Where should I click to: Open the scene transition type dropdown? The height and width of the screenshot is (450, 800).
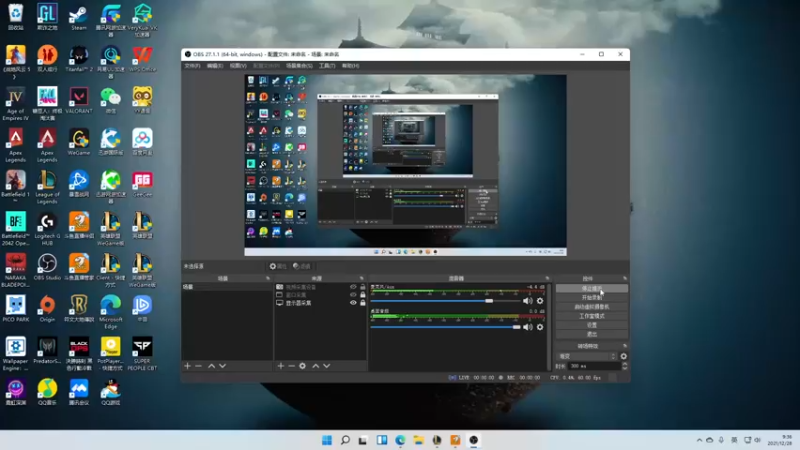[587, 356]
